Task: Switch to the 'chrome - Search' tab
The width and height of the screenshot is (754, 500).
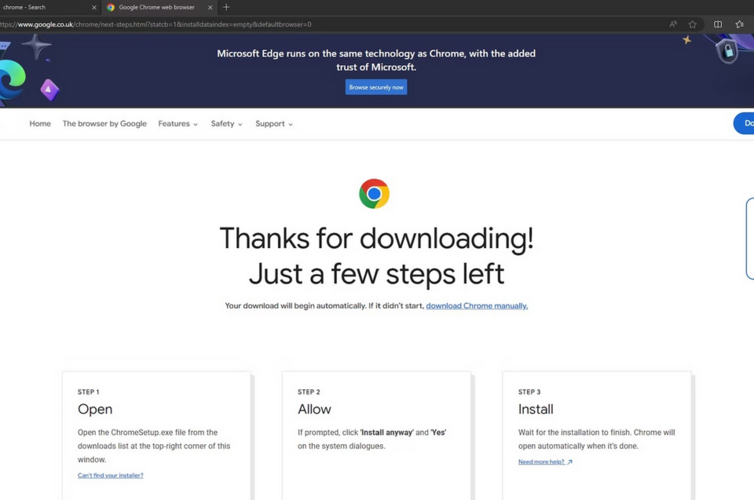Action: [x=48, y=7]
